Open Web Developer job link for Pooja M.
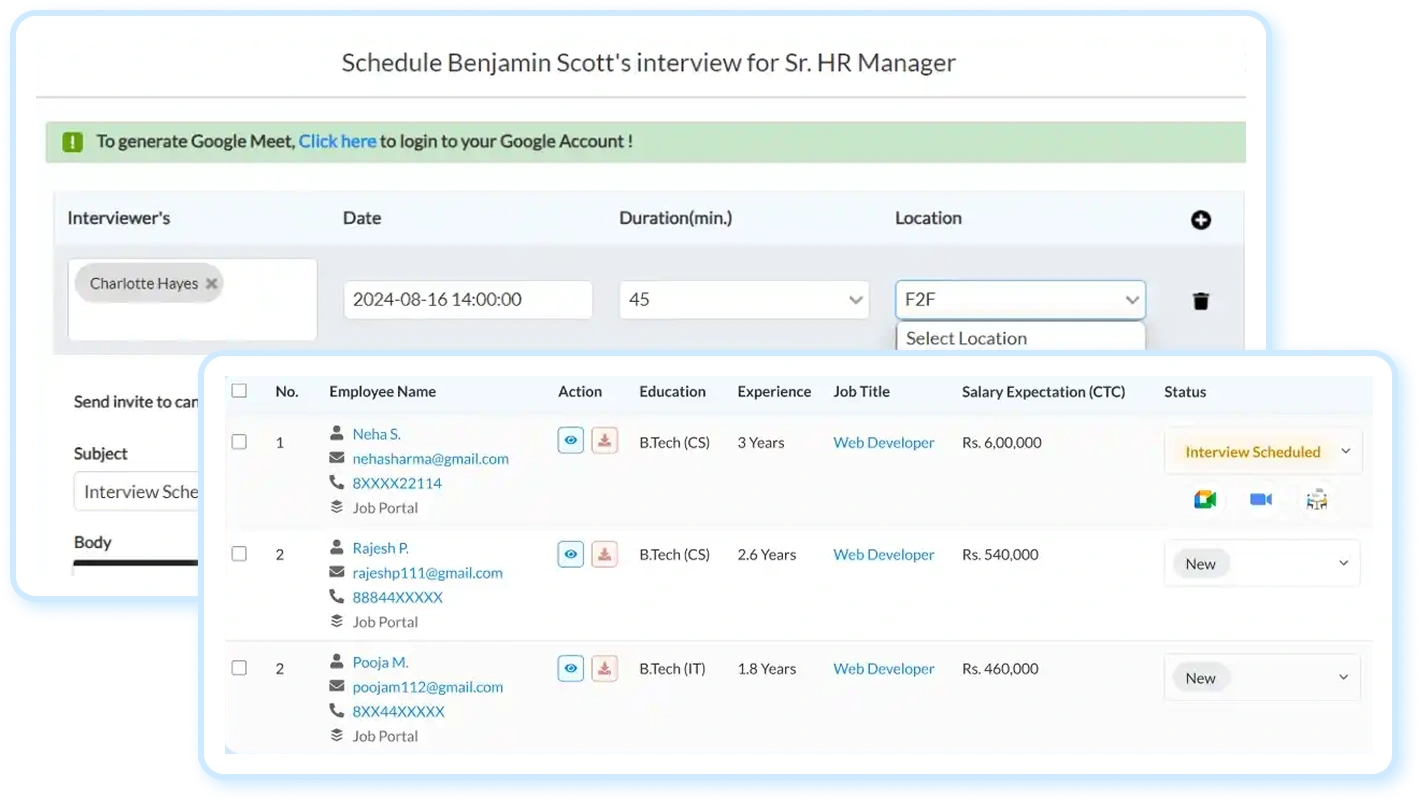 click(x=884, y=668)
